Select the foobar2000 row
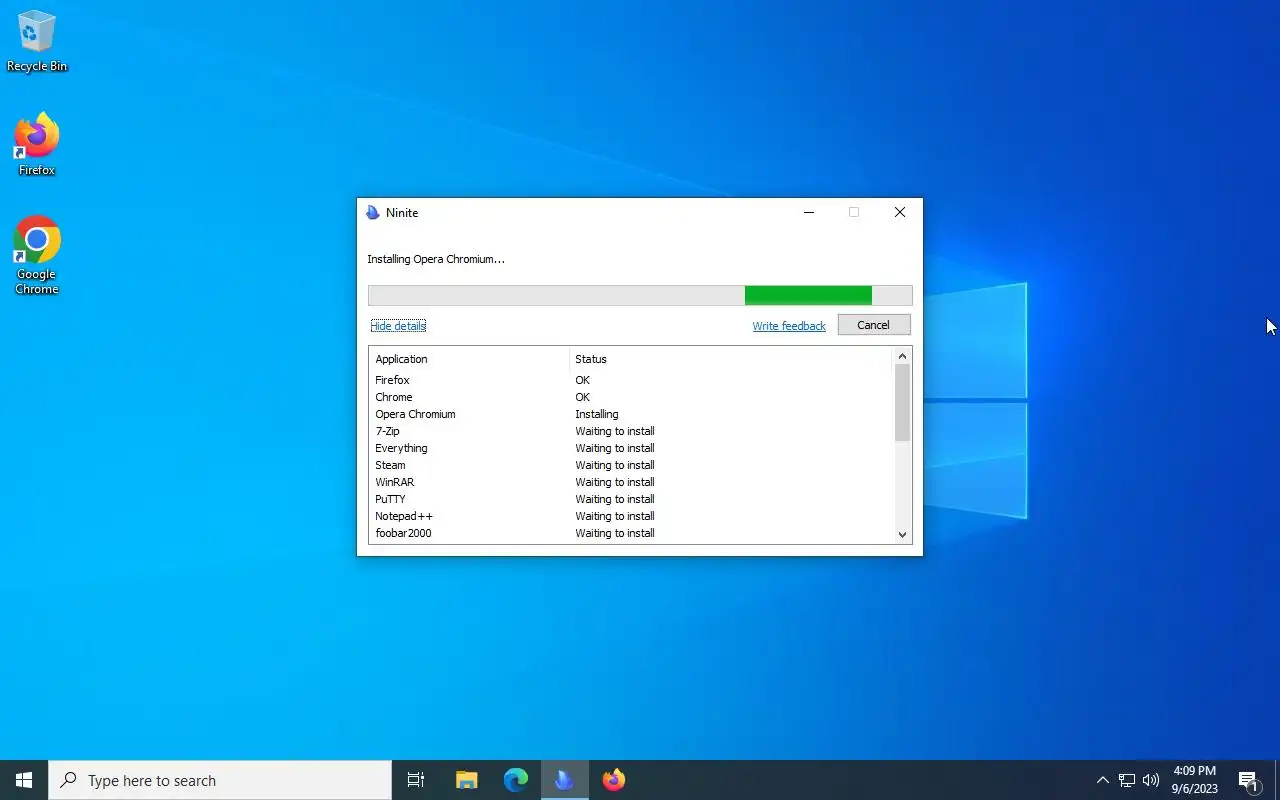This screenshot has height=800, width=1280. 630,533
